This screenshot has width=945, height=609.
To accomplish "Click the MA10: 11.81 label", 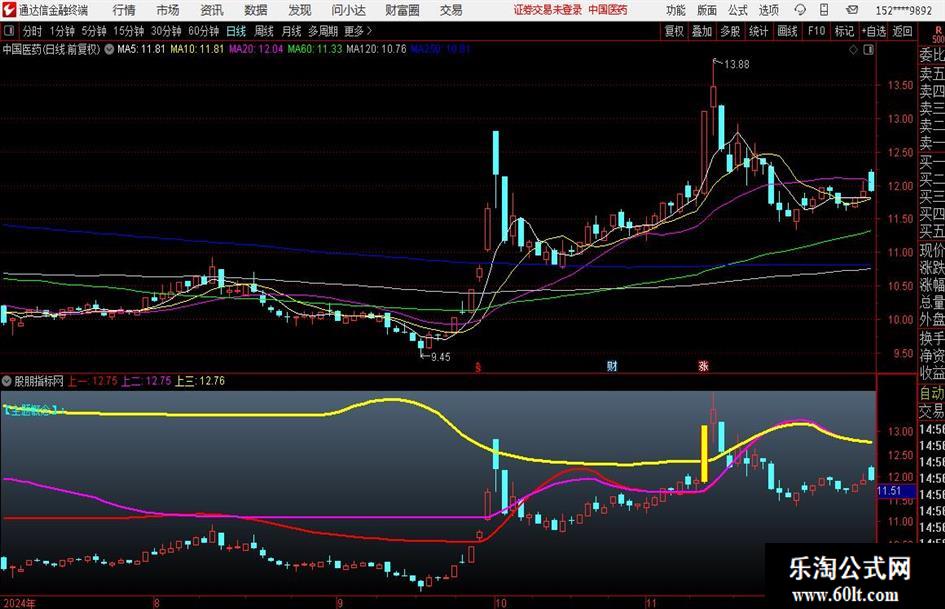I will pyautogui.click(x=197, y=49).
